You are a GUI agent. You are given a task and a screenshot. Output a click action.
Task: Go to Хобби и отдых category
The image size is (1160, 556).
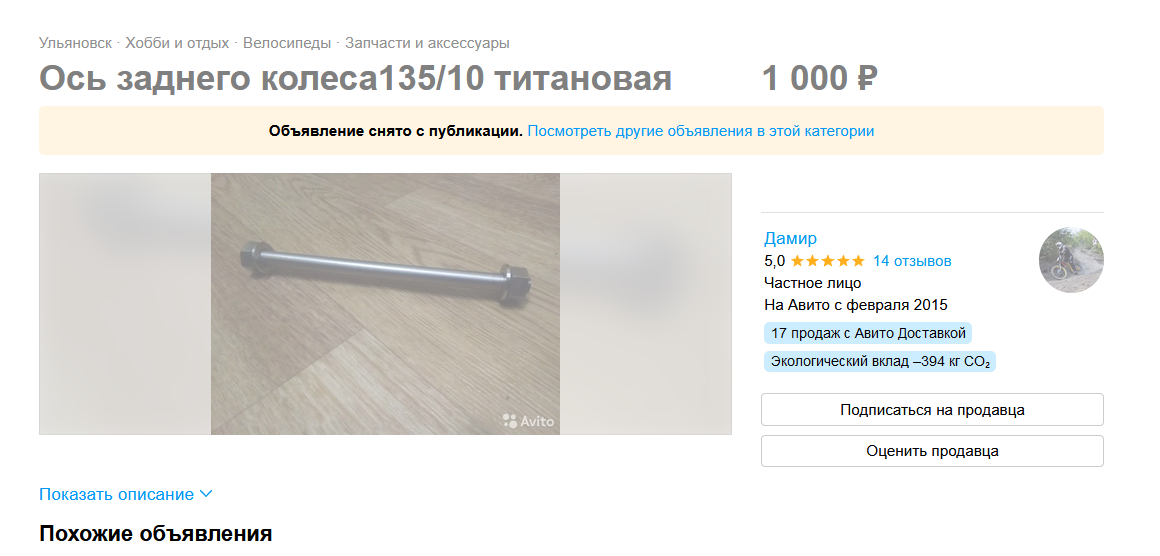pyautogui.click(x=177, y=43)
